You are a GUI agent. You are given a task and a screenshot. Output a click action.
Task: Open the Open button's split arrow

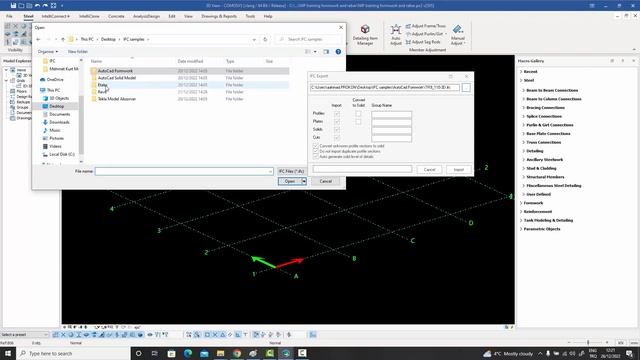click(x=304, y=181)
